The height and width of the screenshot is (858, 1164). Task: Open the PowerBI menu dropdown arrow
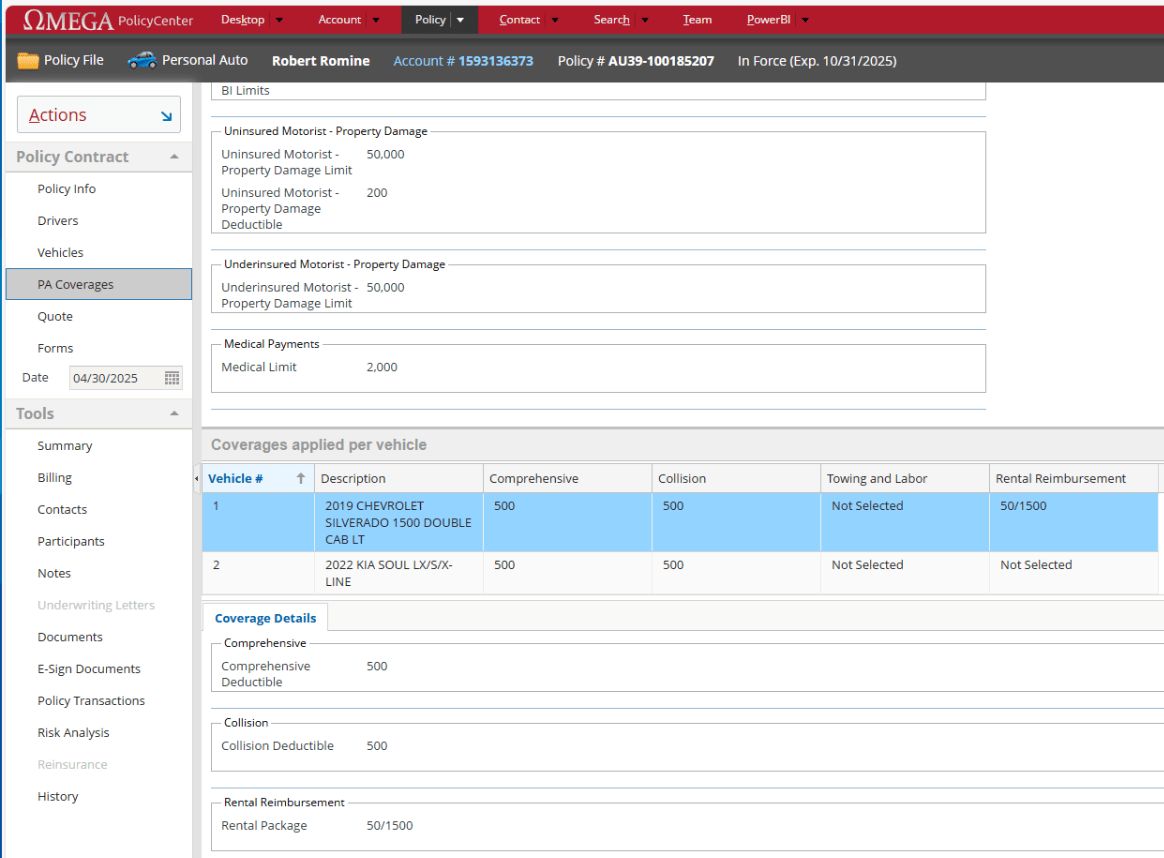[x=805, y=20]
